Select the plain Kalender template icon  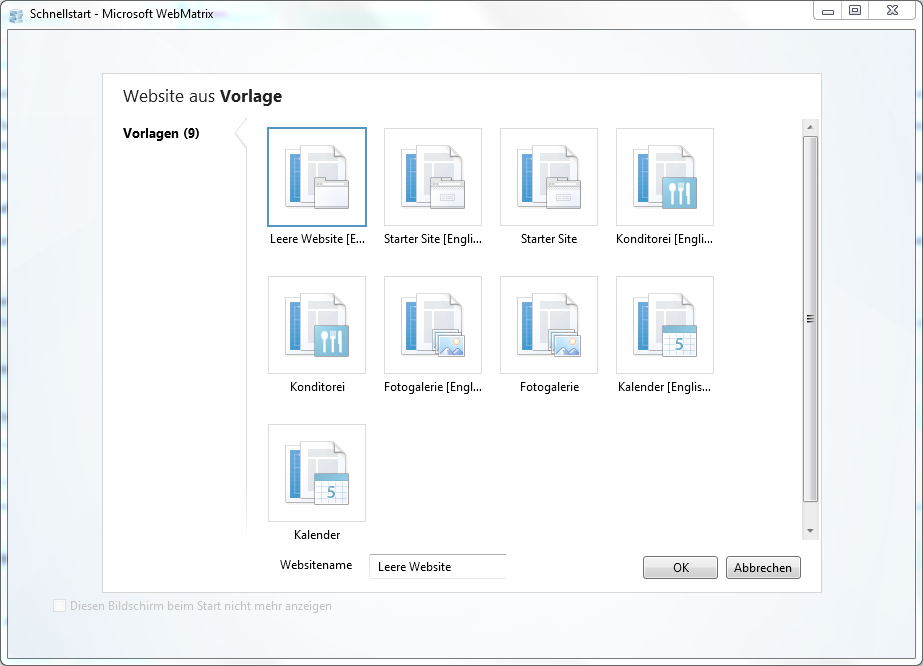pos(317,473)
